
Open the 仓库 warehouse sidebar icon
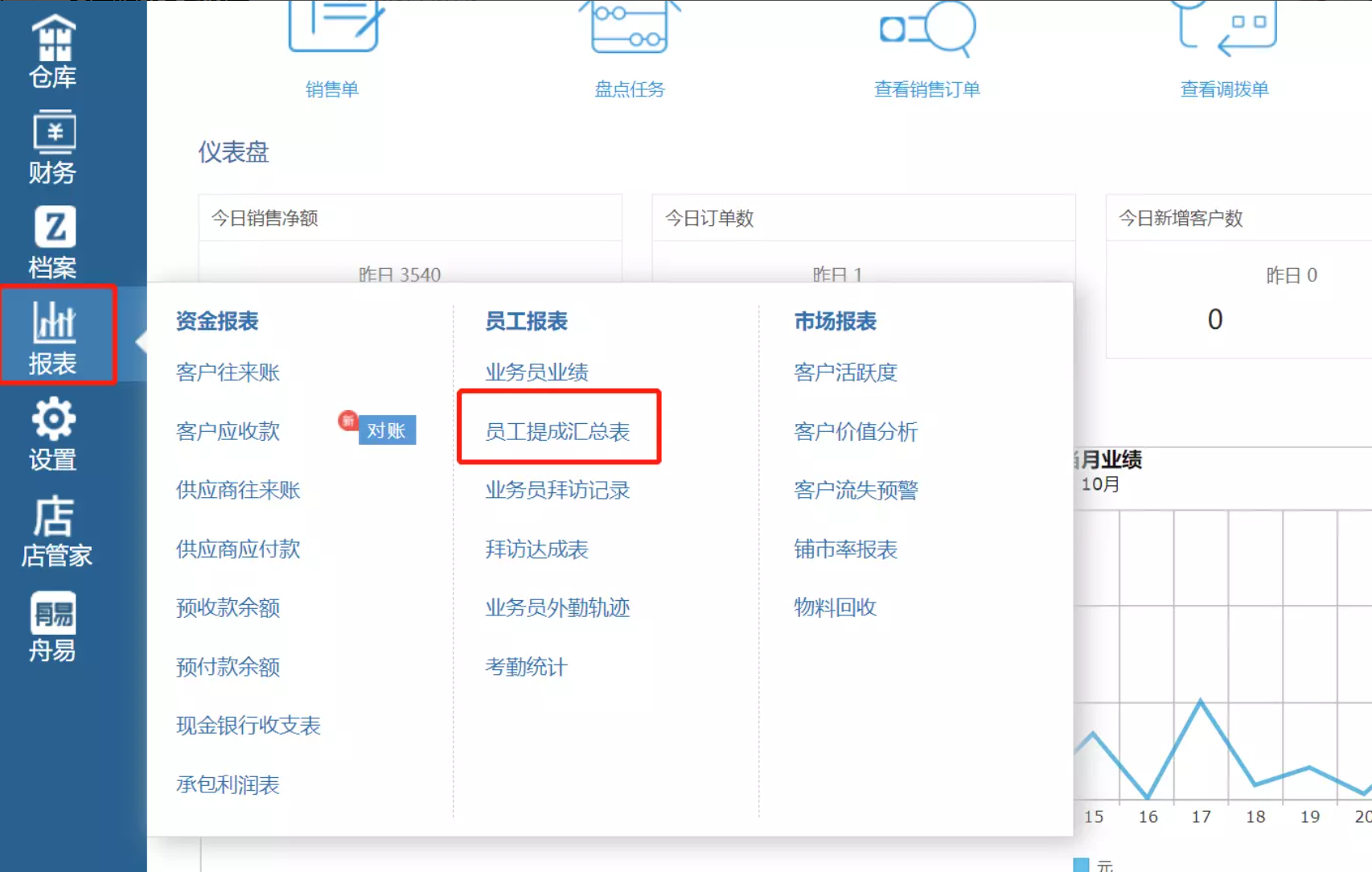pos(53,50)
